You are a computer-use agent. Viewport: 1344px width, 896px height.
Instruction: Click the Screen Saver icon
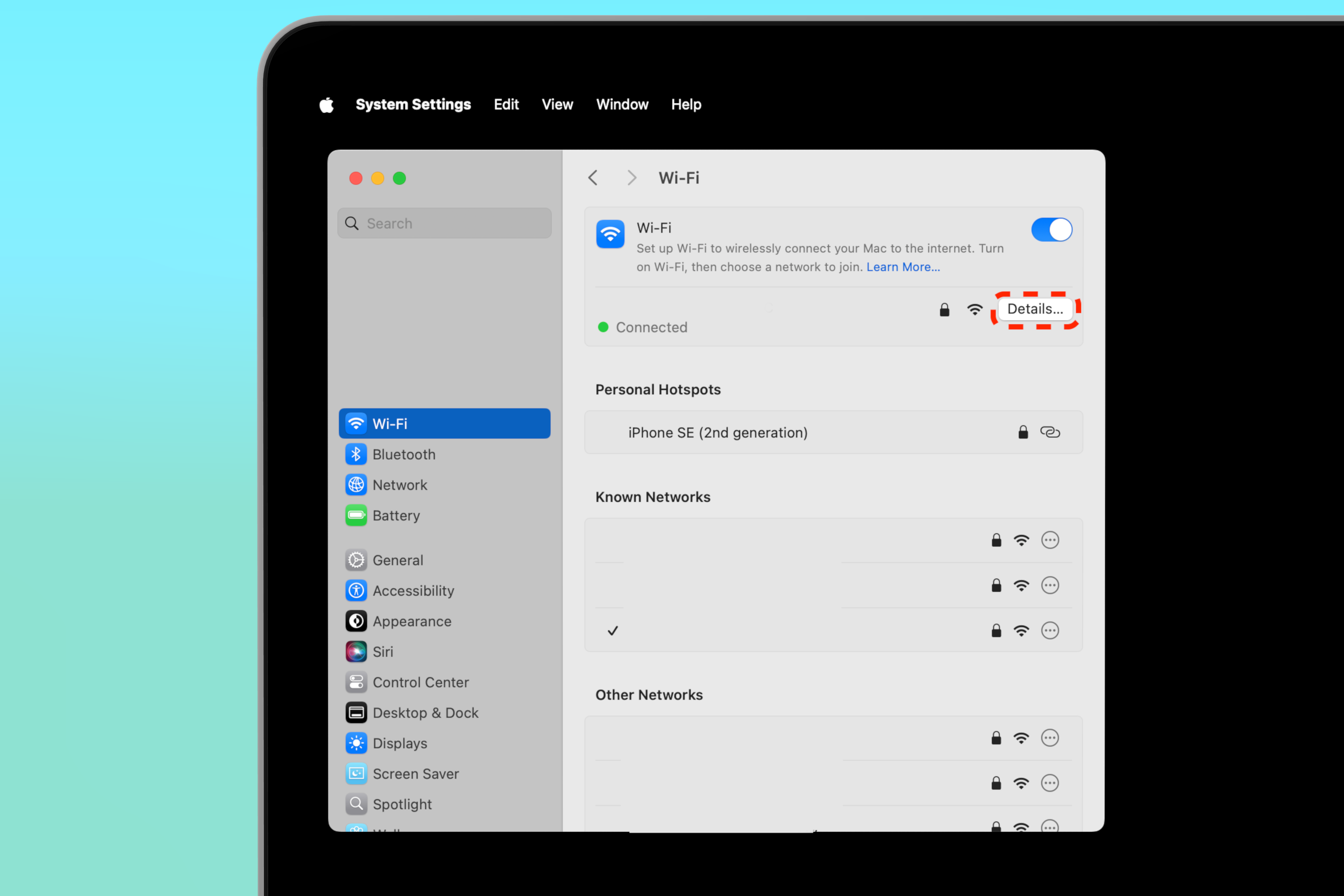pyautogui.click(x=356, y=774)
